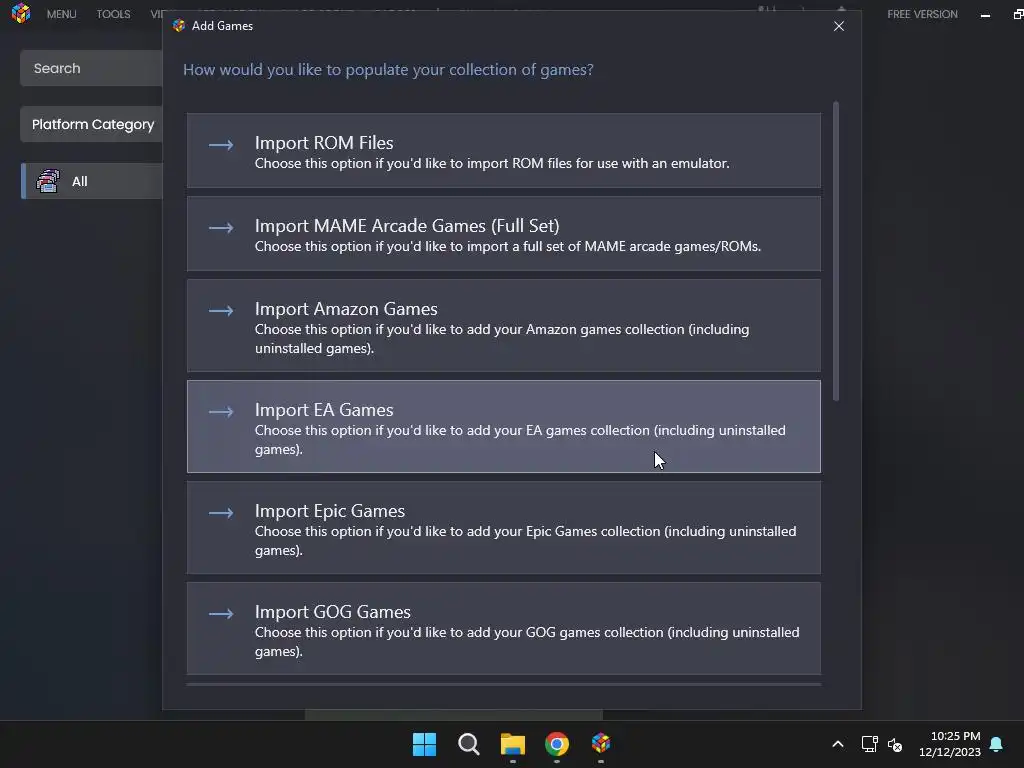The image size is (1024, 768).
Task: Select the All platforms sidebar item
Action: click(x=91, y=181)
